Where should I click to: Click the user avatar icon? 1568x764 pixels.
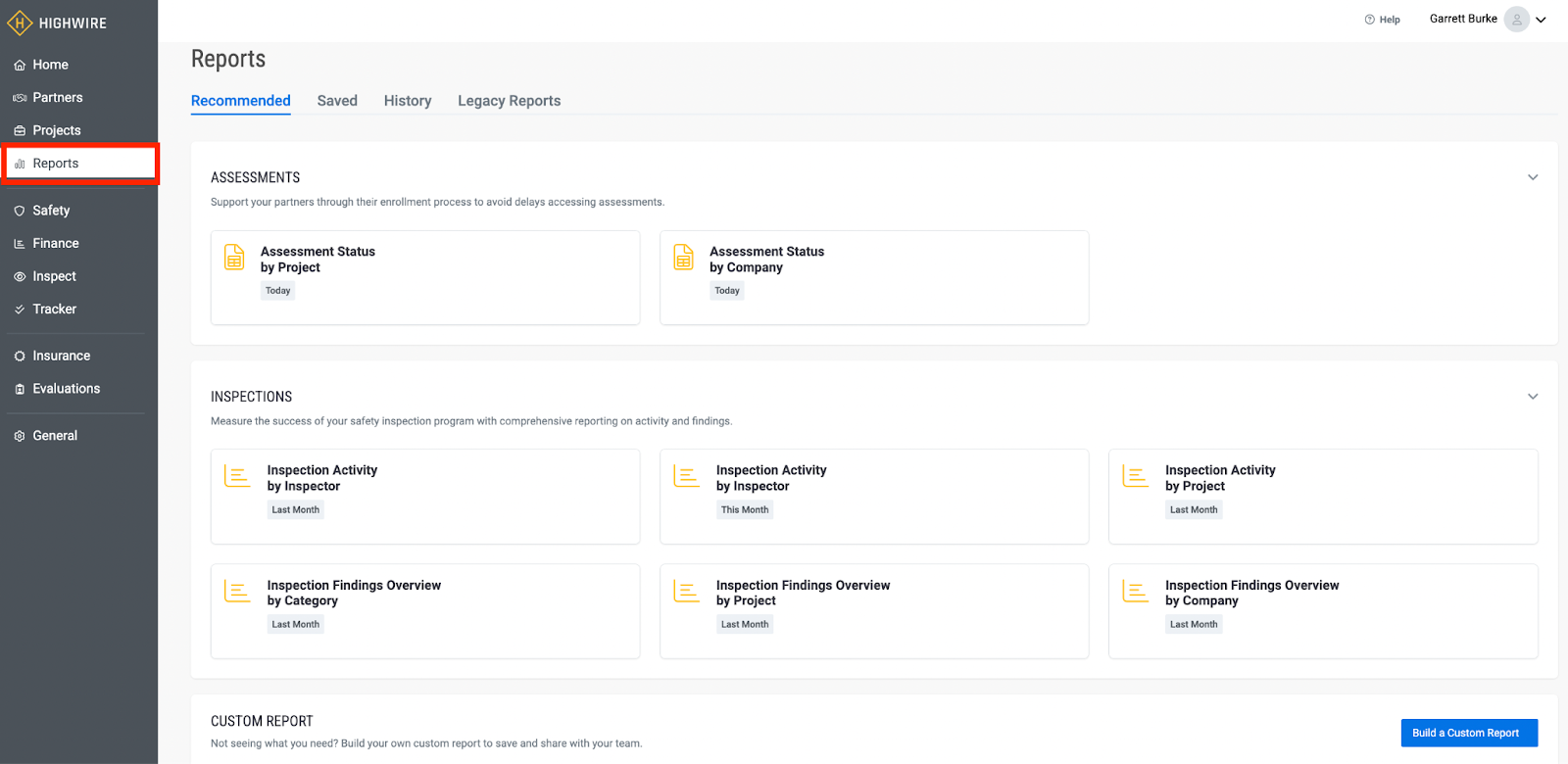1517,20
